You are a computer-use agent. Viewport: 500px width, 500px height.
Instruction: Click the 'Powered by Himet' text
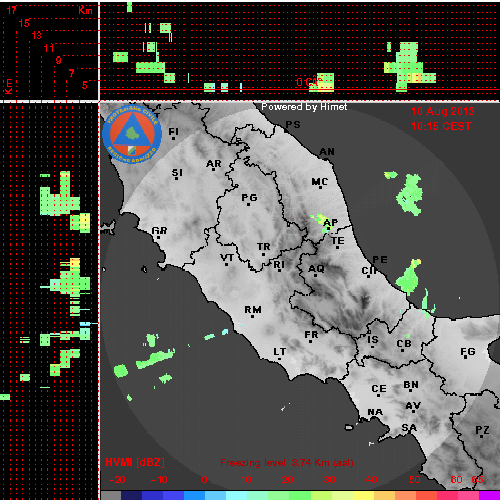click(304, 107)
